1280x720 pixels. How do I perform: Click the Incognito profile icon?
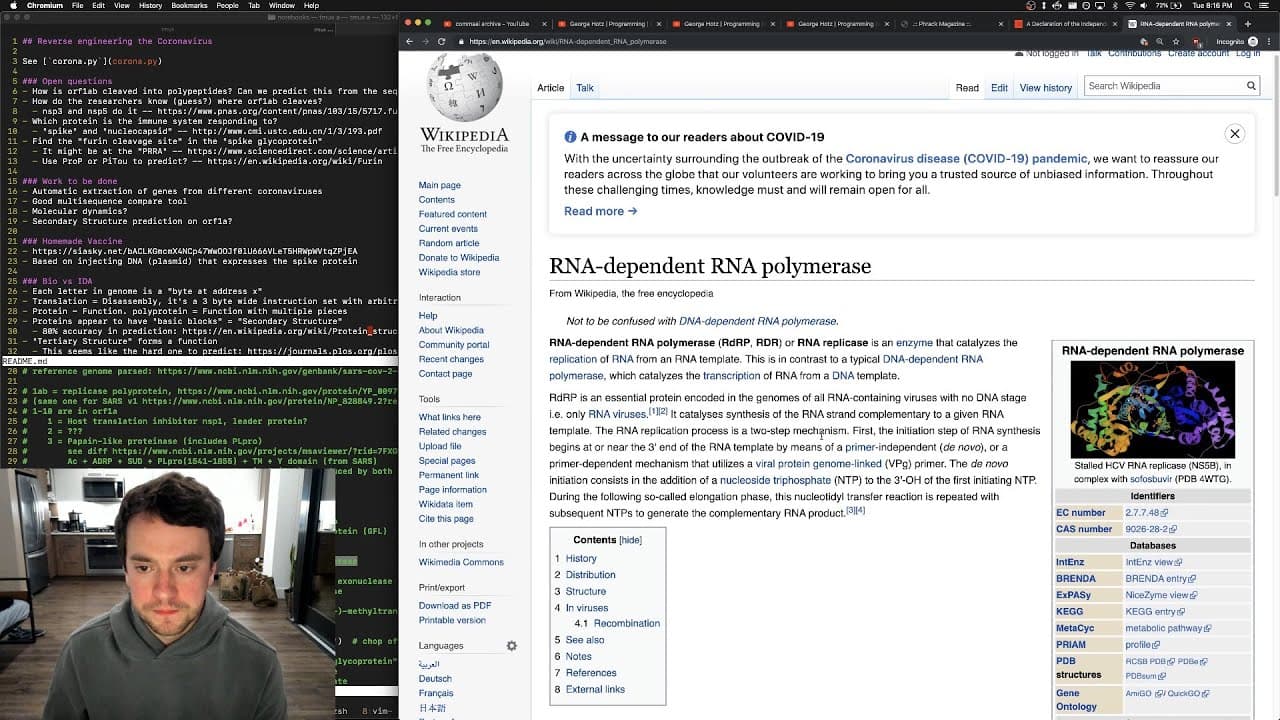point(1254,41)
